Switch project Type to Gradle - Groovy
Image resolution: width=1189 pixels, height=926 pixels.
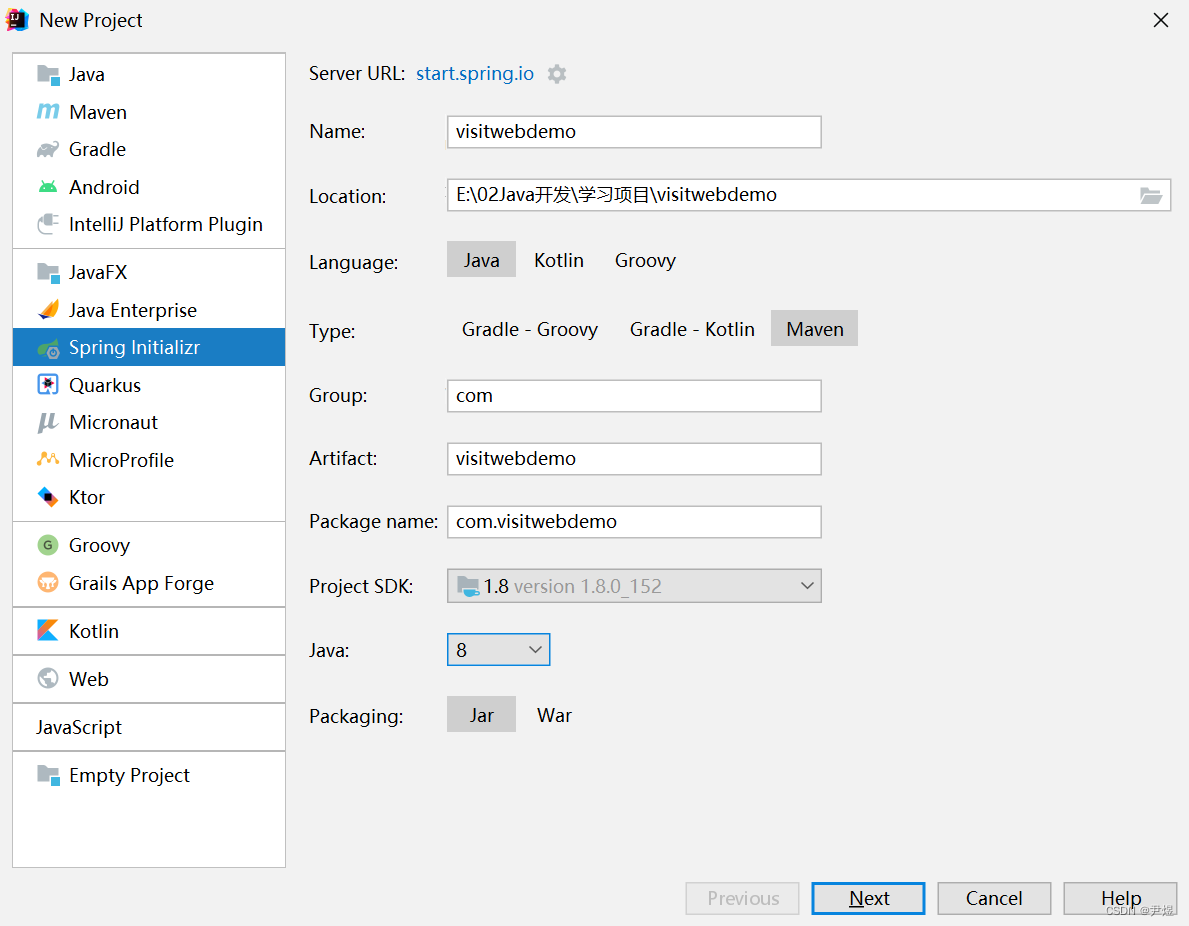point(529,328)
